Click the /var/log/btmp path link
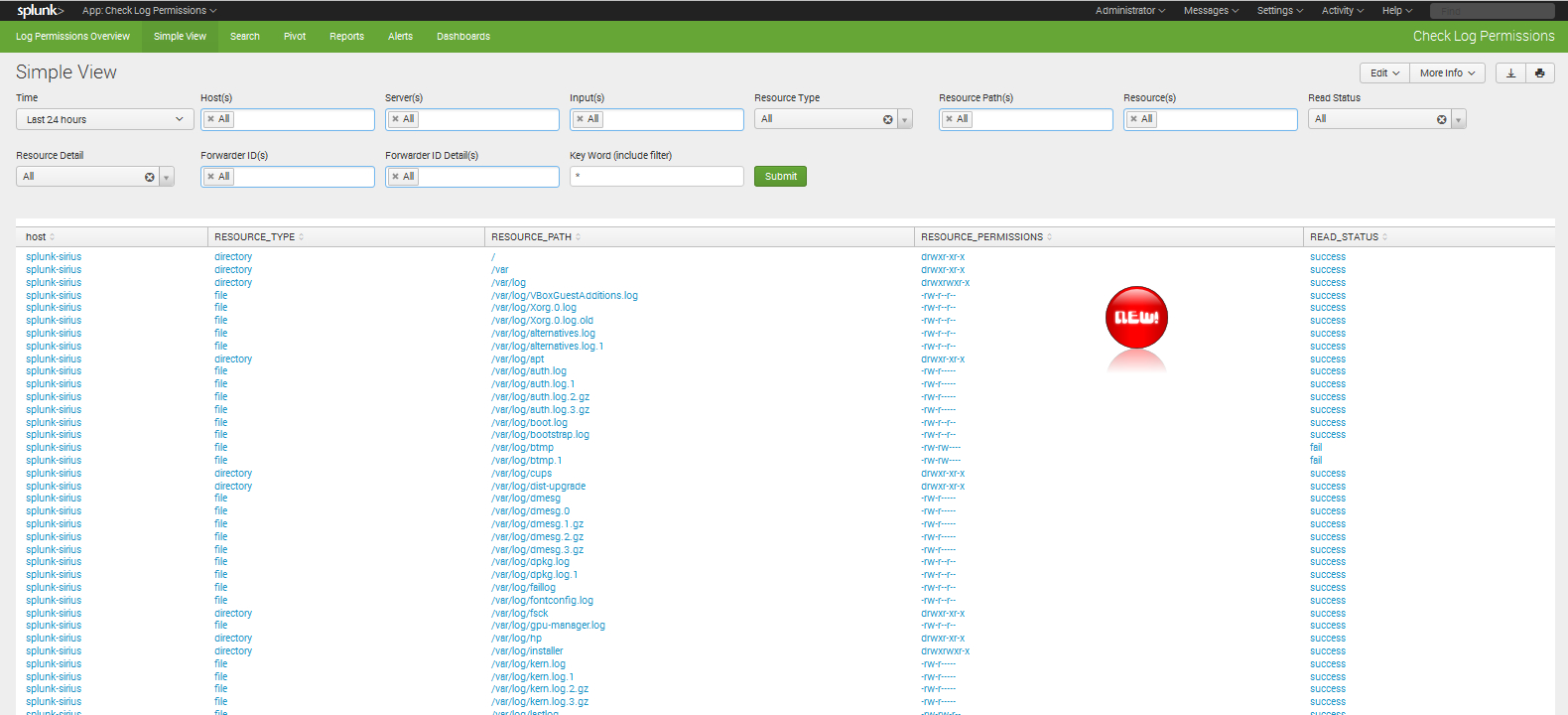Image resolution: width=1568 pixels, height=715 pixels. pyautogui.click(x=522, y=448)
